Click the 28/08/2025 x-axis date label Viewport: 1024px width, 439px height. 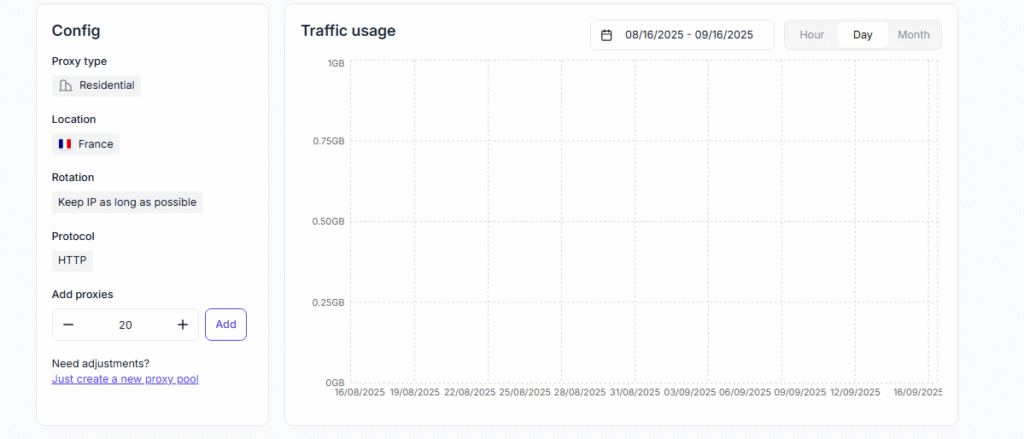(580, 393)
